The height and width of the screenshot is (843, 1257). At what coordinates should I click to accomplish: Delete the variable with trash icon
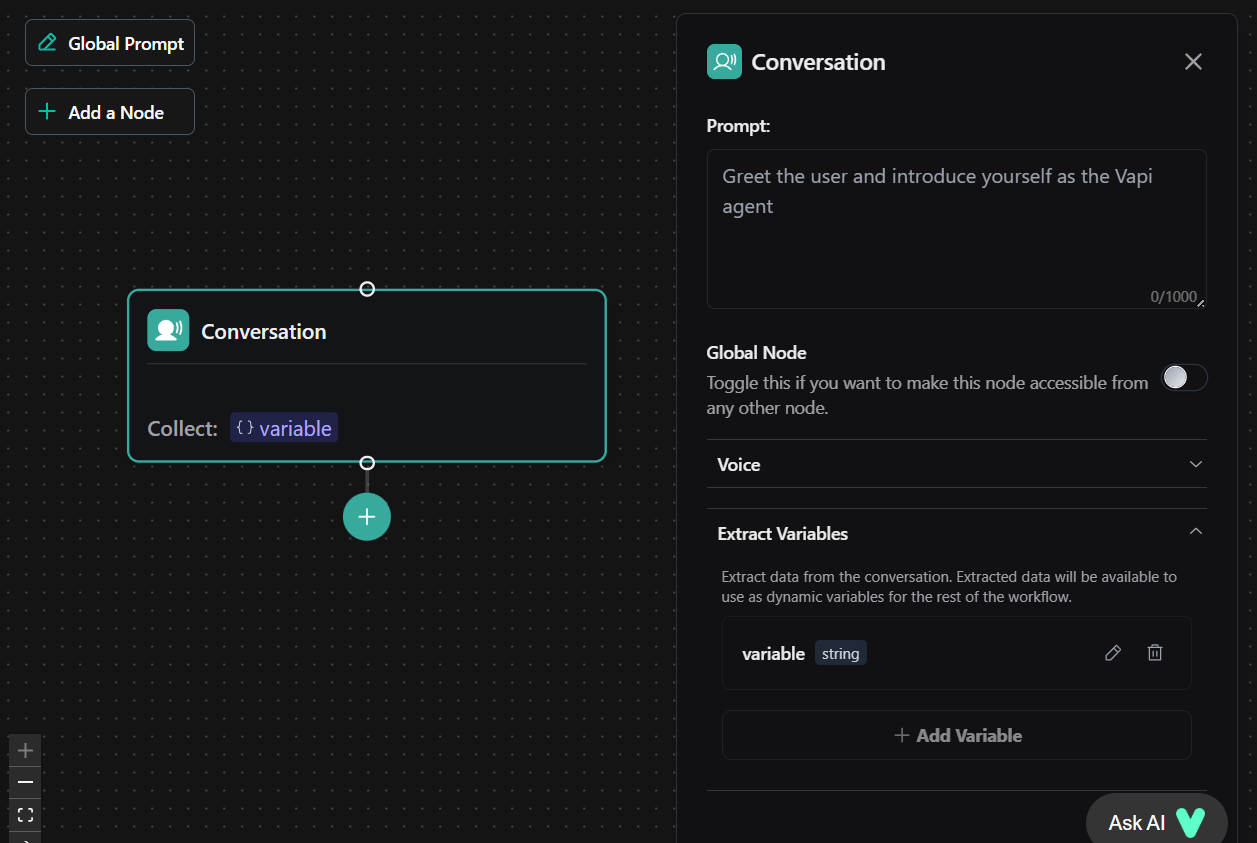tap(1155, 653)
